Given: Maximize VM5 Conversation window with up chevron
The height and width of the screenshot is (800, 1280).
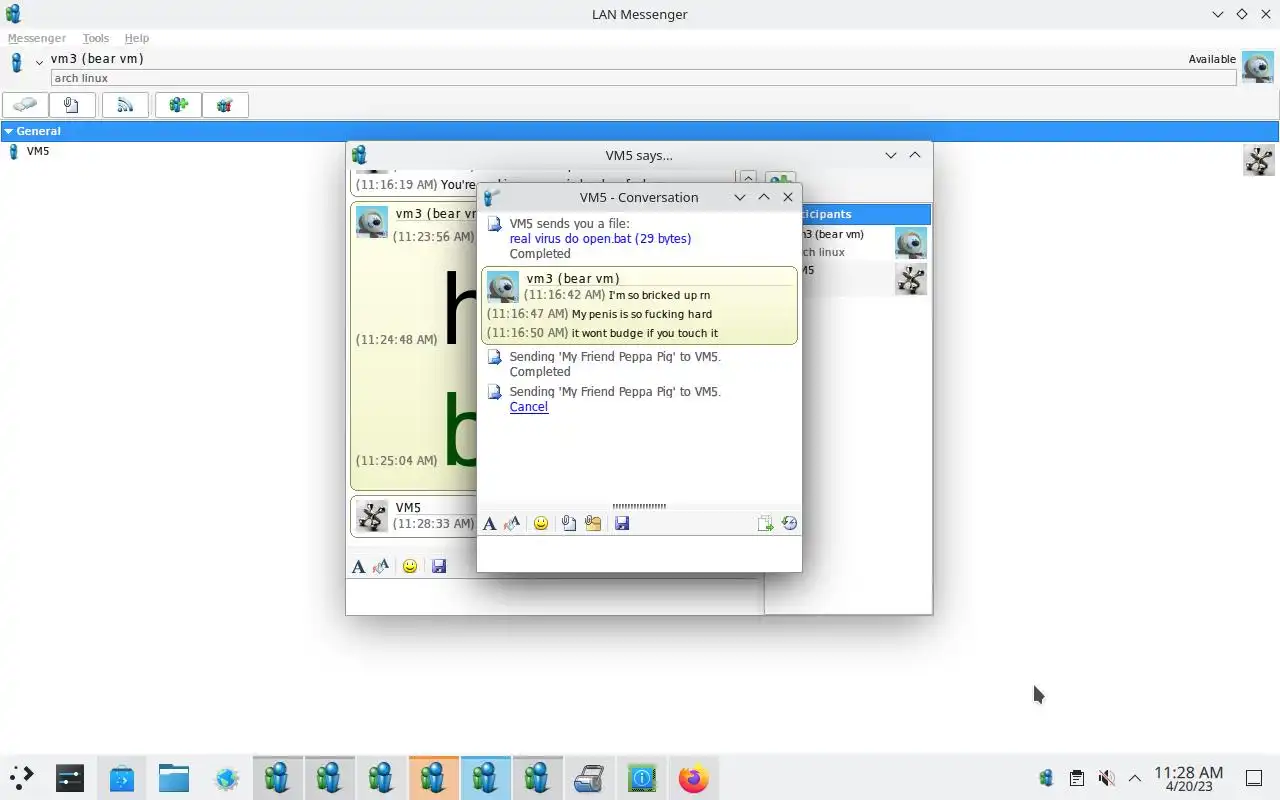Looking at the screenshot, I should click(x=764, y=197).
